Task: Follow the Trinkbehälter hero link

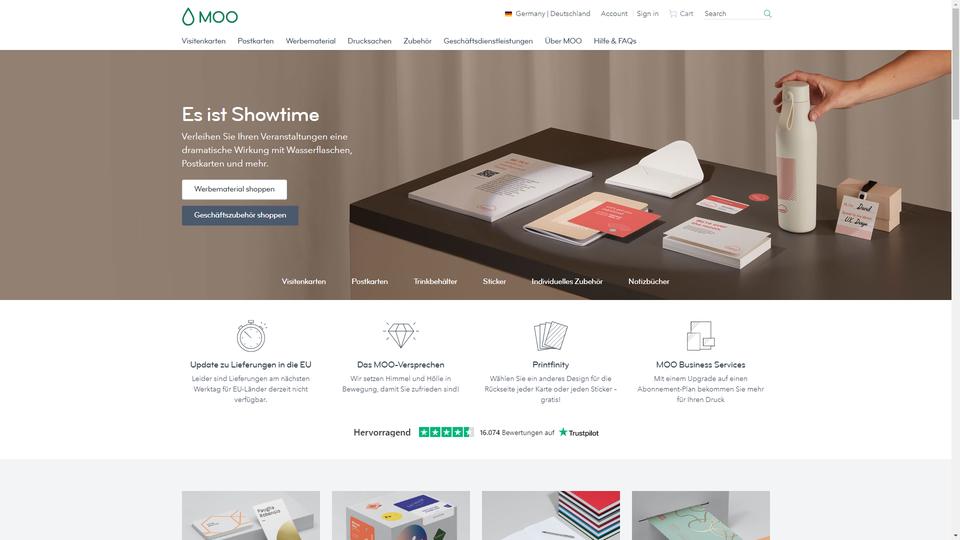Action: (x=435, y=282)
